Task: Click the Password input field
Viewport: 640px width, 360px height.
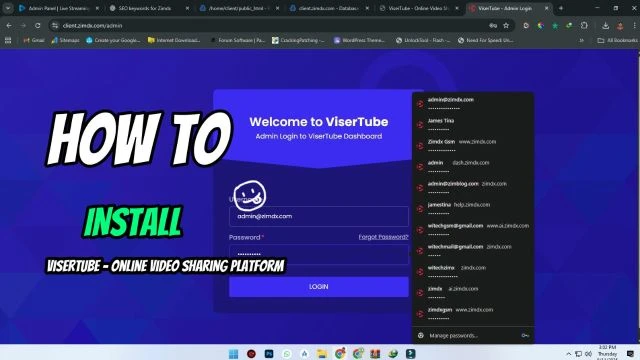Action: tap(319, 254)
